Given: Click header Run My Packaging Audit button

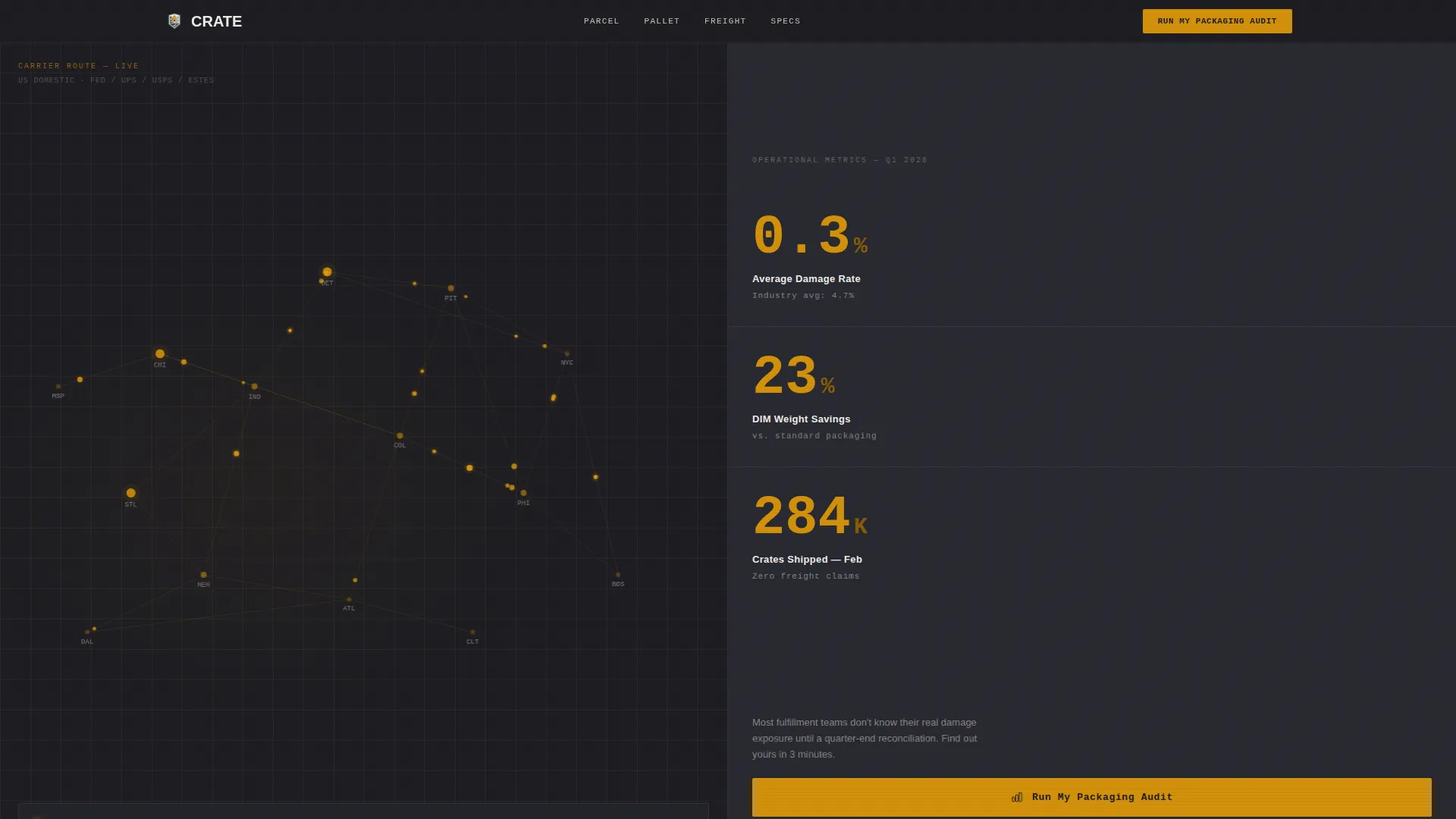Looking at the screenshot, I should 1217,21.
